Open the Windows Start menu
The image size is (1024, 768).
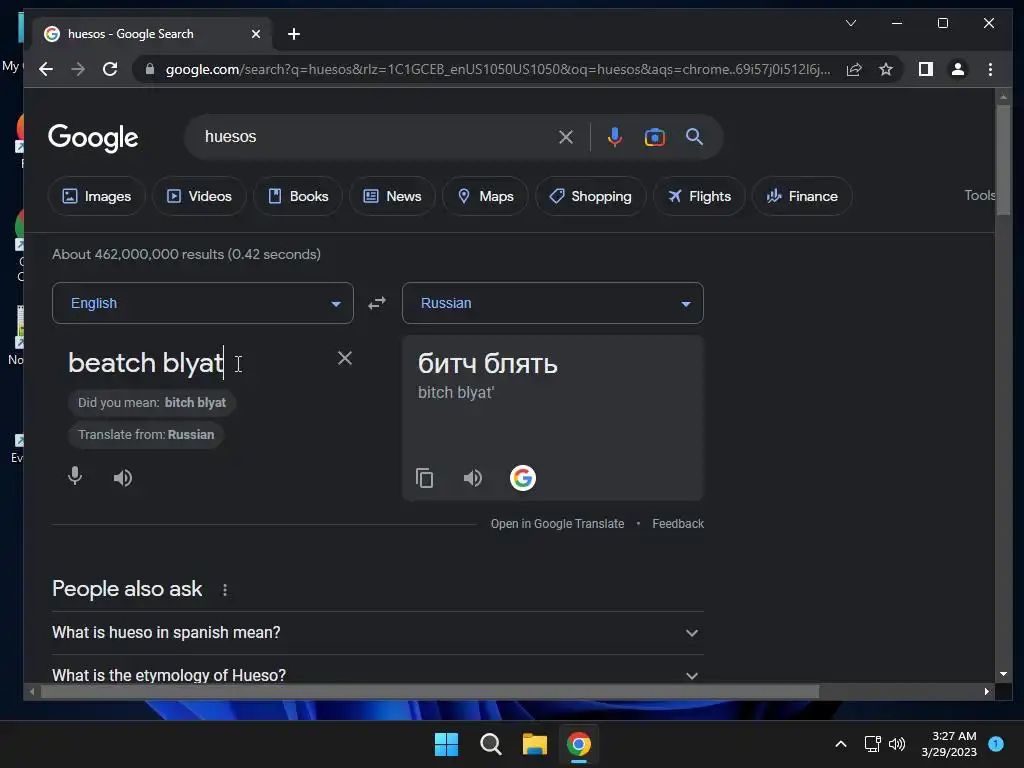click(x=446, y=744)
